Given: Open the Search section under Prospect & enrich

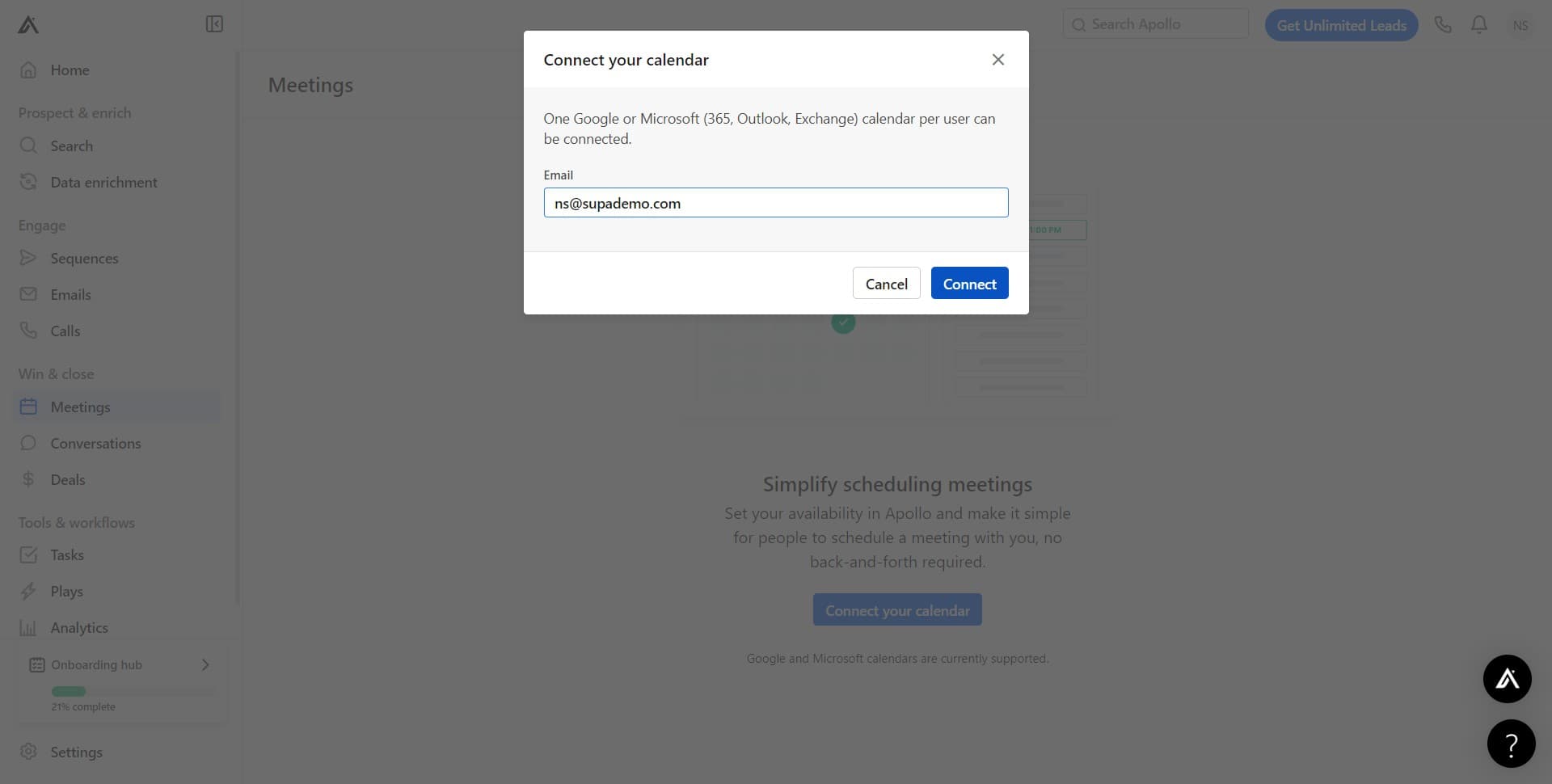Looking at the screenshot, I should click(x=71, y=145).
